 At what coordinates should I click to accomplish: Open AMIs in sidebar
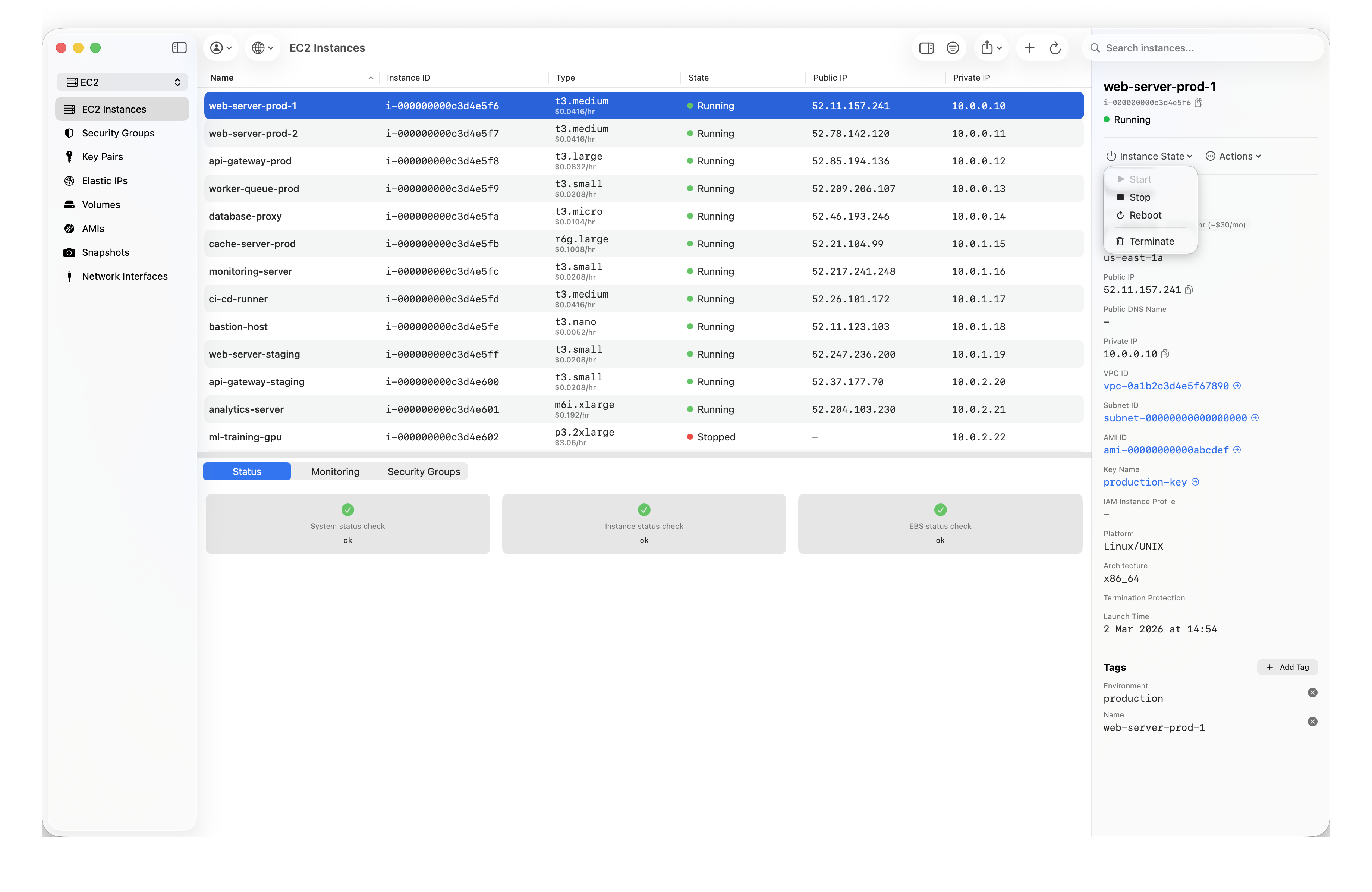coord(122,229)
